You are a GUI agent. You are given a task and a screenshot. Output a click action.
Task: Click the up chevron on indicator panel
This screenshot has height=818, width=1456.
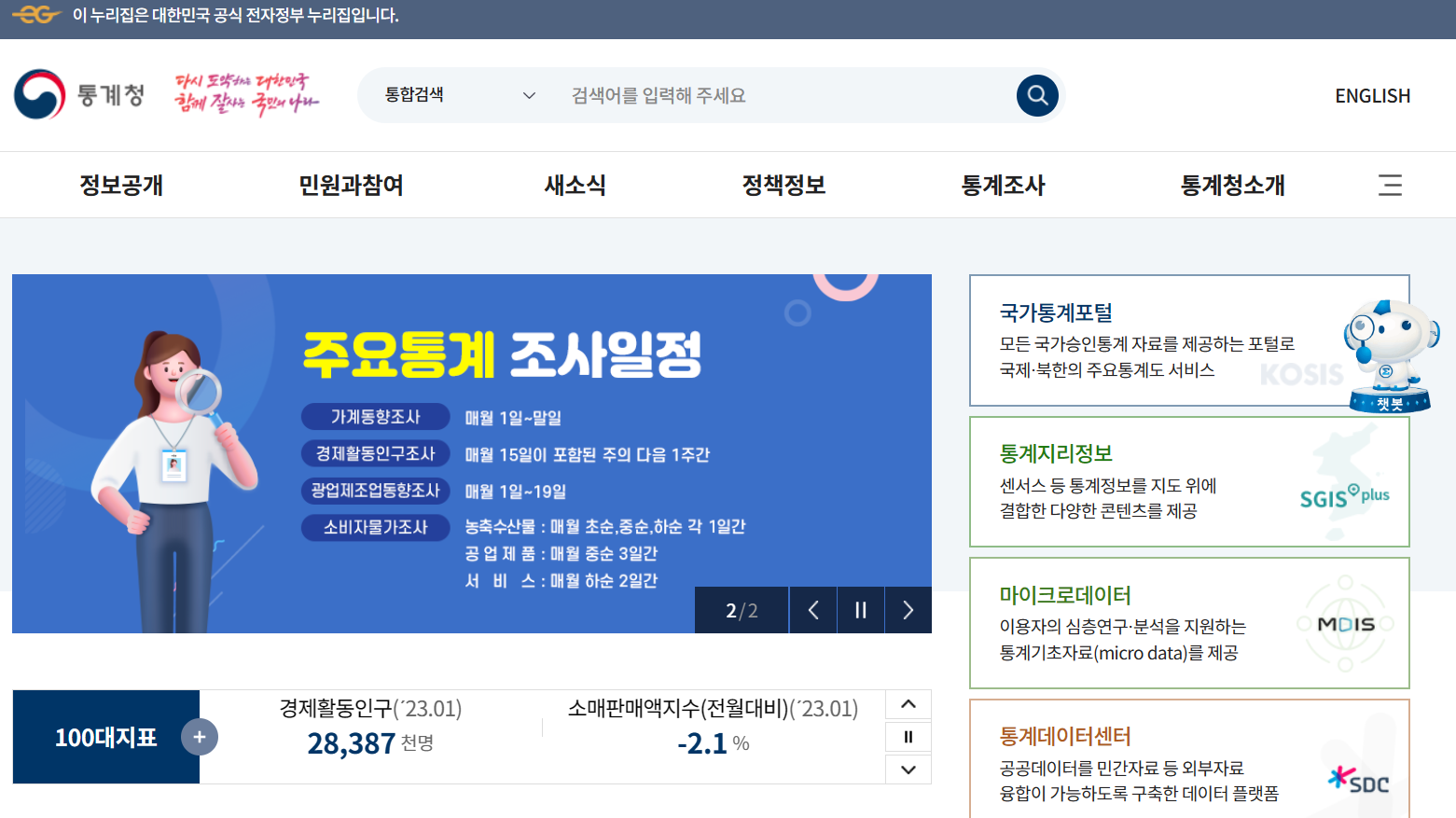(x=907, y=704)
